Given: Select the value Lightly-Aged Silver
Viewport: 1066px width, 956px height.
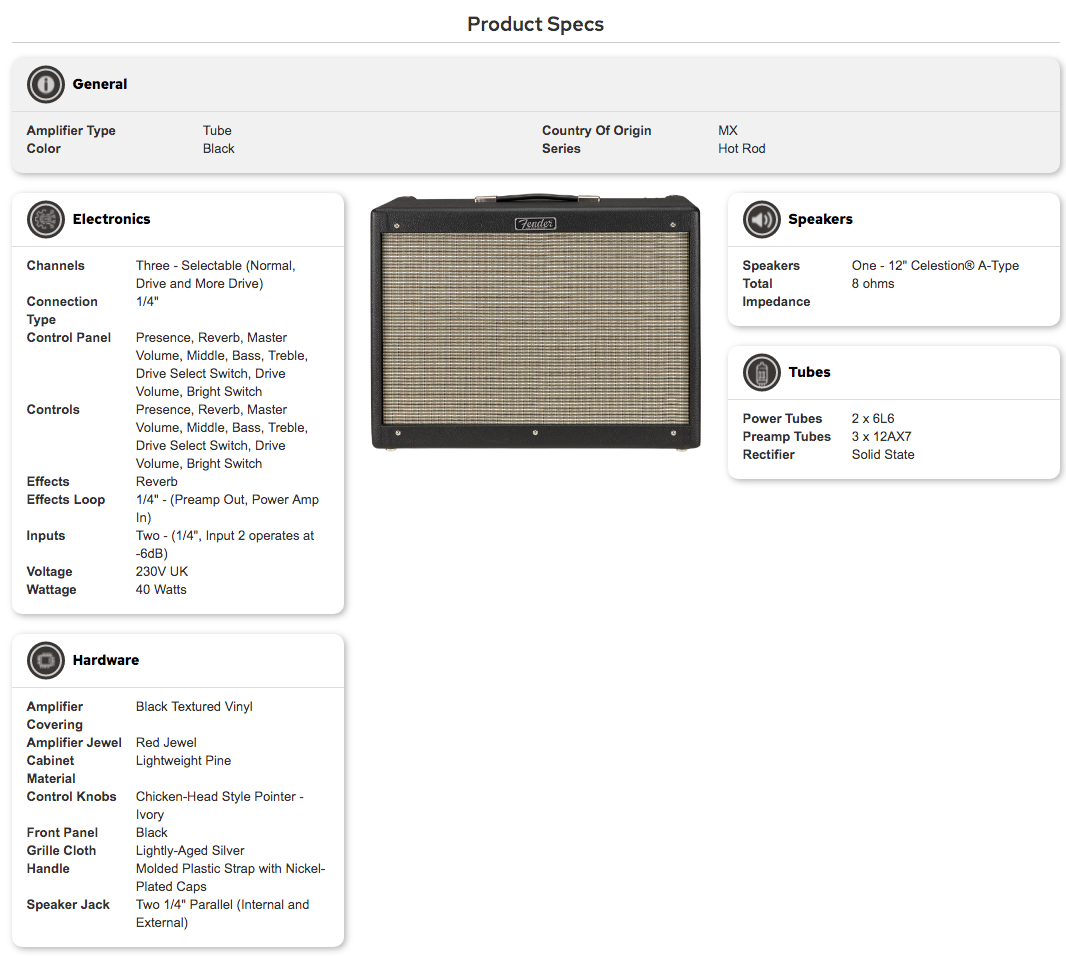Looking at the screenshot, I should [x=190, y=851].
